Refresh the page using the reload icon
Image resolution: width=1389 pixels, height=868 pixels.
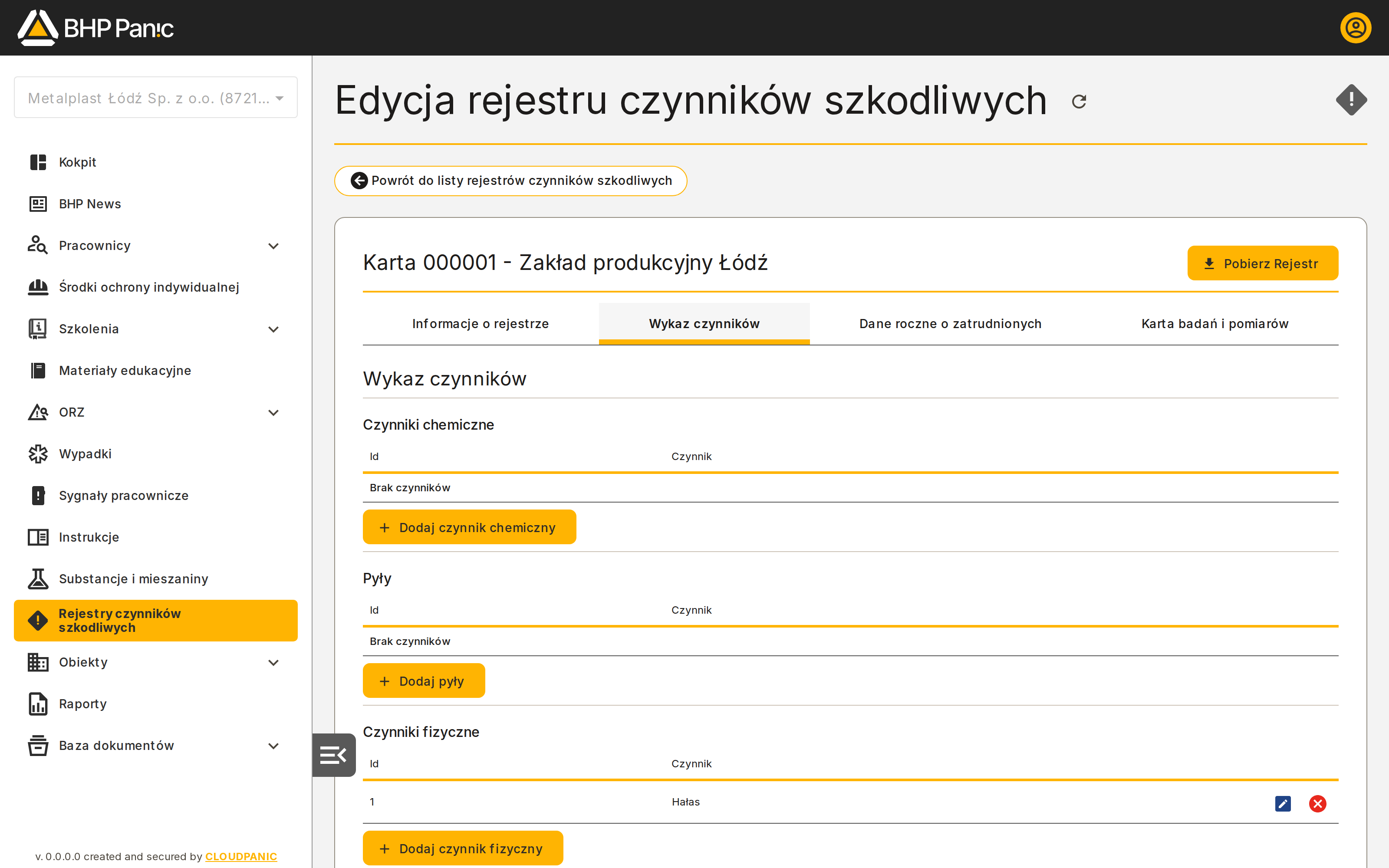(1079, 102)
